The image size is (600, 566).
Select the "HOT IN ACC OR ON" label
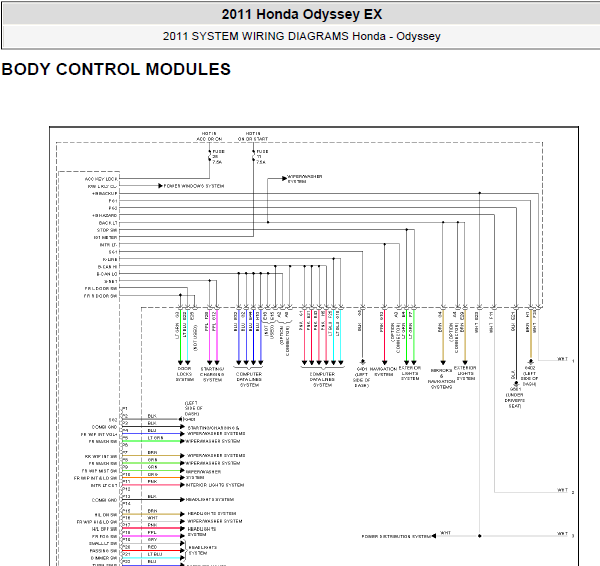pos(209,137)
